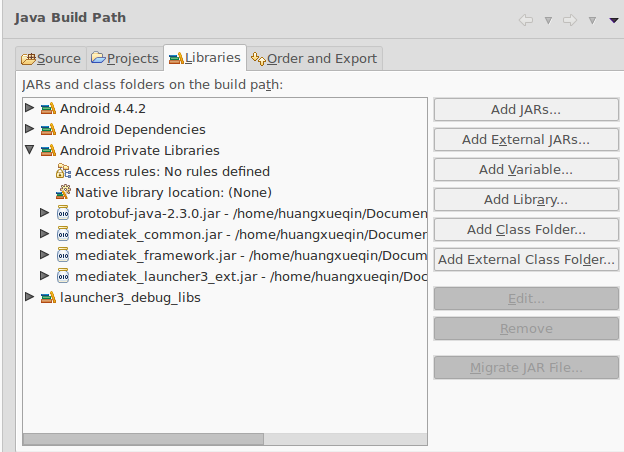Click the protobuf-java jar file icon
The height and width of the screenshot is (452, 624).
[63, 213]
